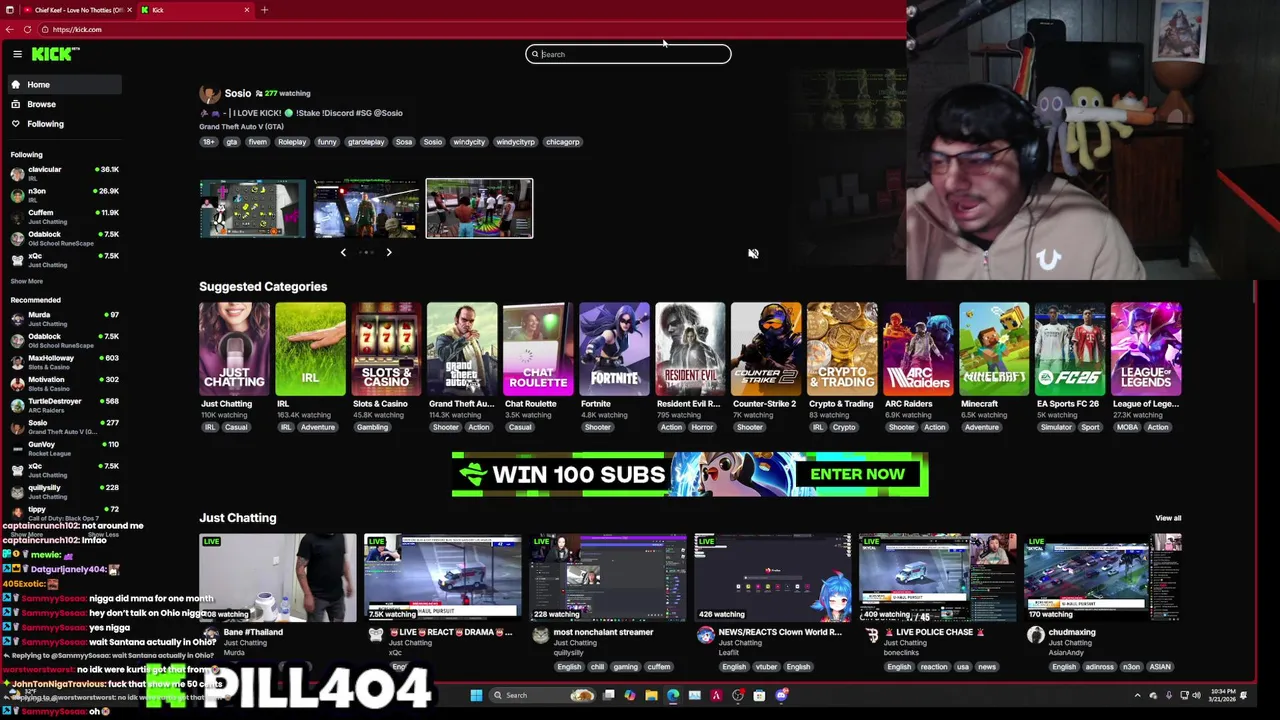
Task: Open the Slots & Casino category
Action: coord(386,349)
